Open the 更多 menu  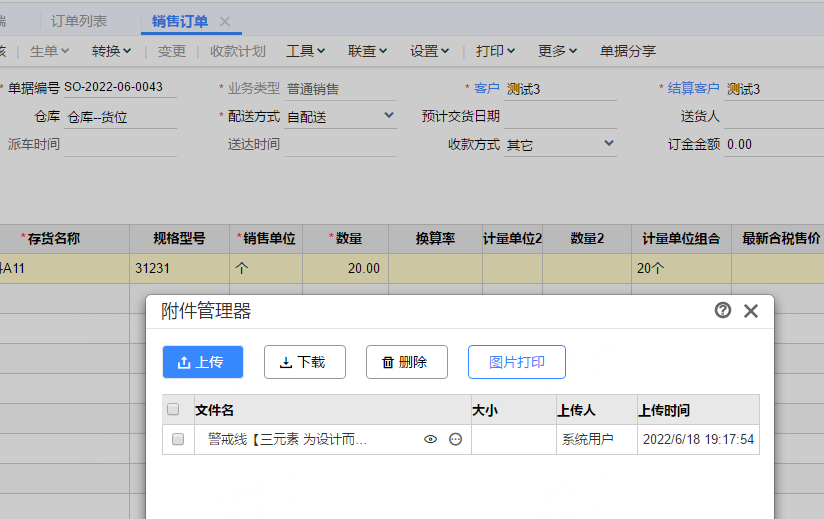pyautogui.click(x=558, y=51)
